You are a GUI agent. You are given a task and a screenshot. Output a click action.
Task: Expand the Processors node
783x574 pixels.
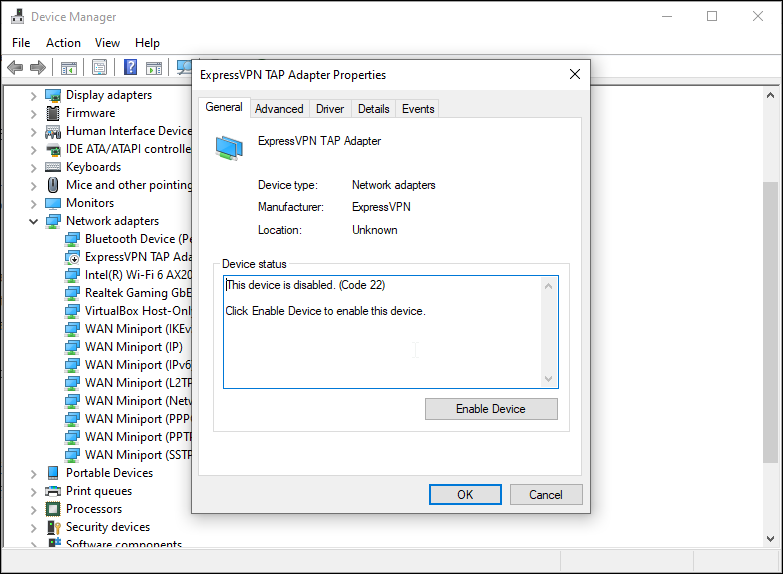(x=33, y=509)
